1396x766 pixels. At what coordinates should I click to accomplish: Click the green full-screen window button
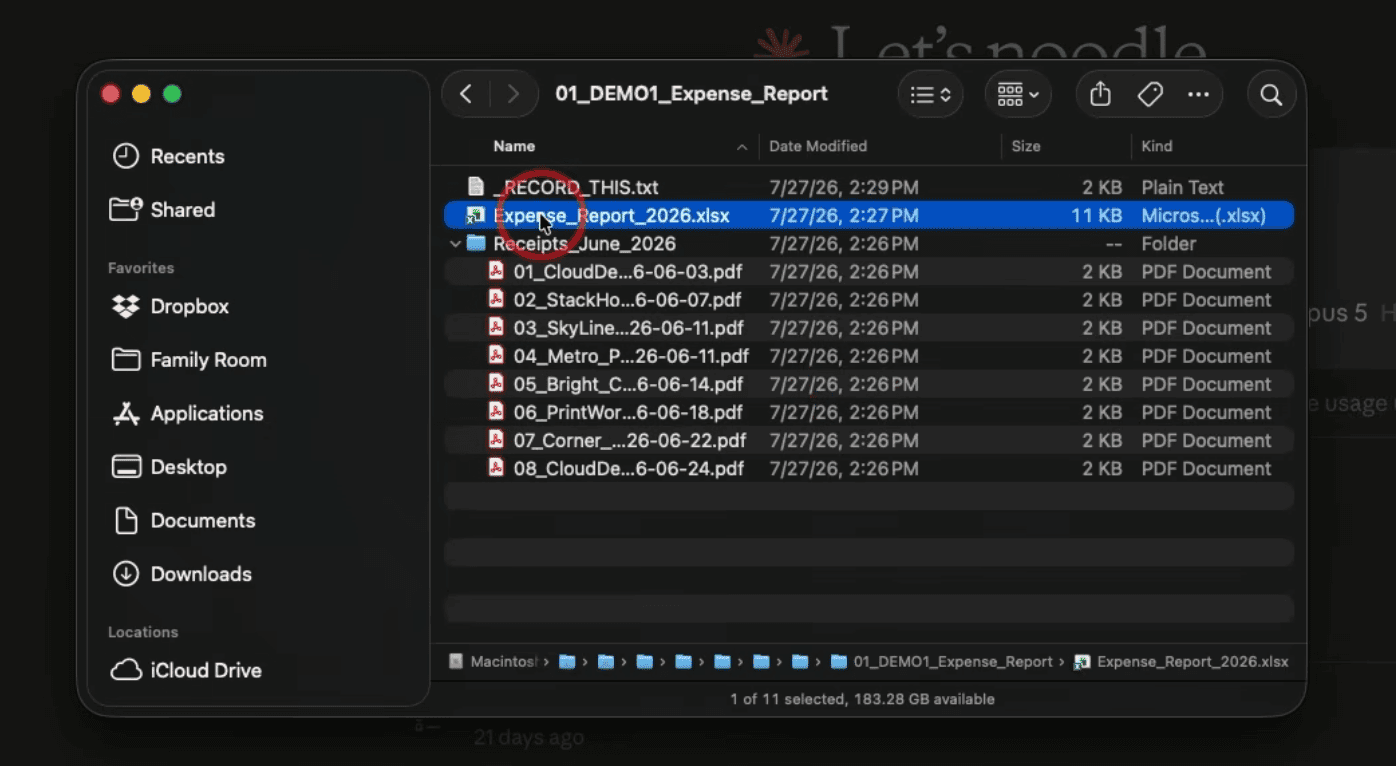point(172,94)
